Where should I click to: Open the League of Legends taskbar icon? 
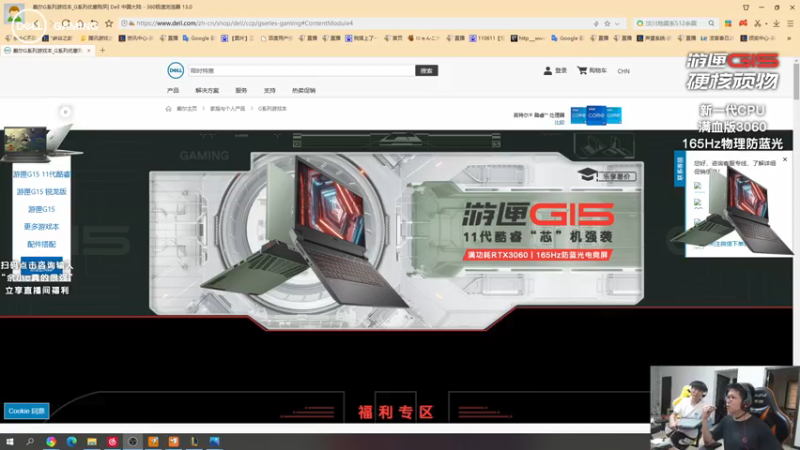[194, 441]
